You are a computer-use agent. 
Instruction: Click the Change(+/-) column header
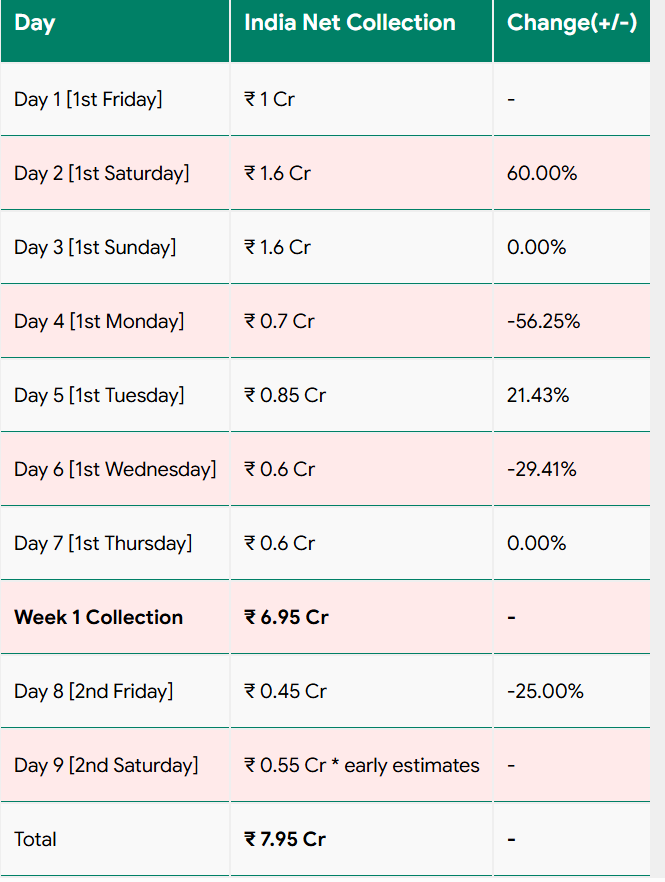click(572, 23)
